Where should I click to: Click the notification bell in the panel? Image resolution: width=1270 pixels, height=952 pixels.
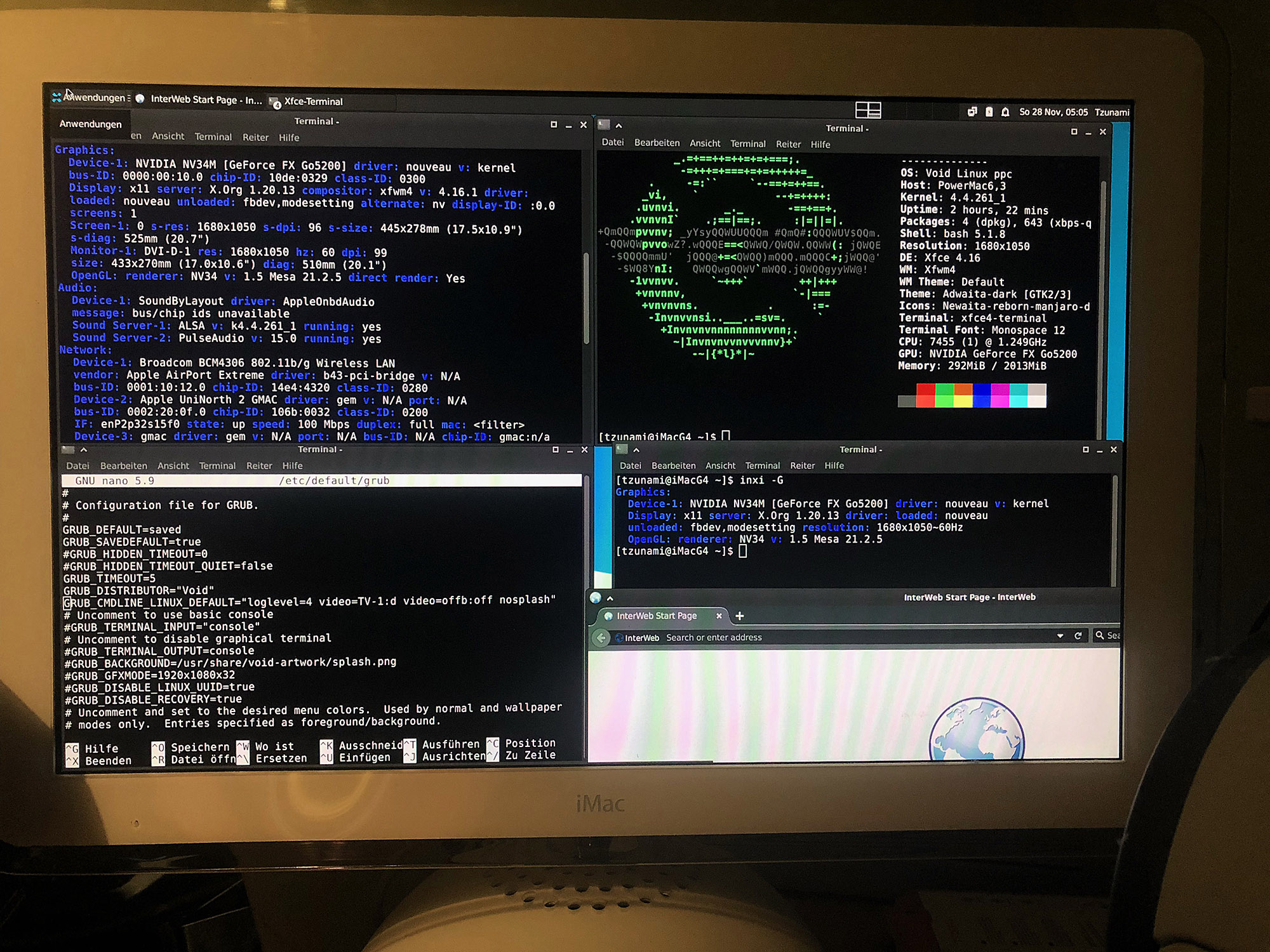pos(1005,112)
